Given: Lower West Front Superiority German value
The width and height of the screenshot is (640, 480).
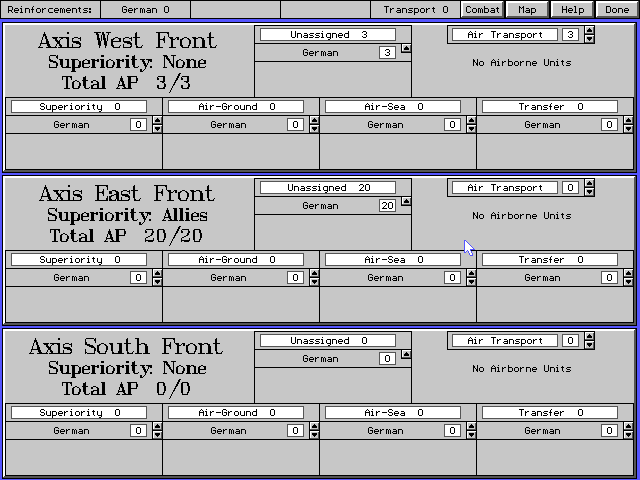Looking at the screenshot, I should click(x=157, y=129).
